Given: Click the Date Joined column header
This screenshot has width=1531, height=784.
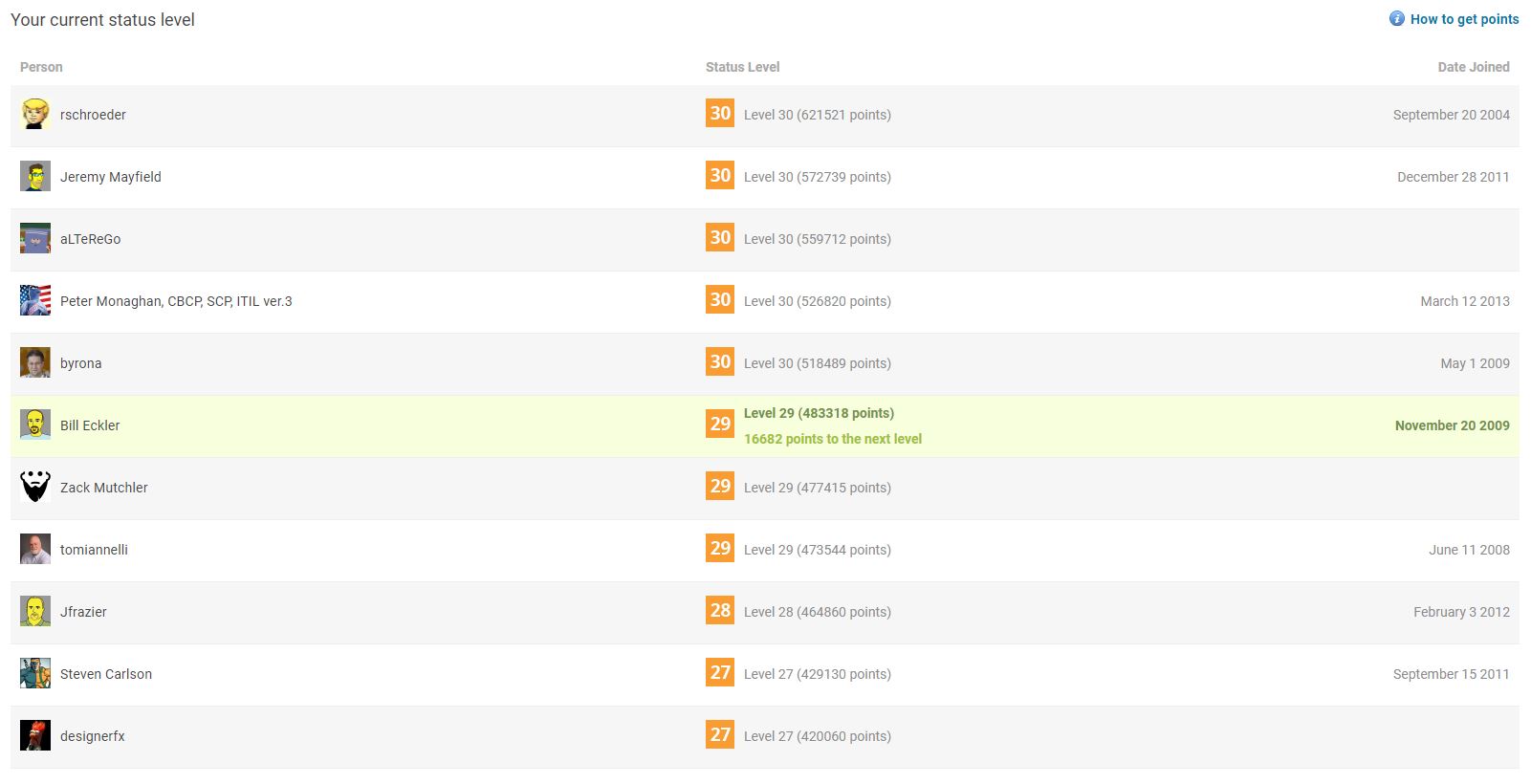Looking at the screenshot, I should (1474, 67).
